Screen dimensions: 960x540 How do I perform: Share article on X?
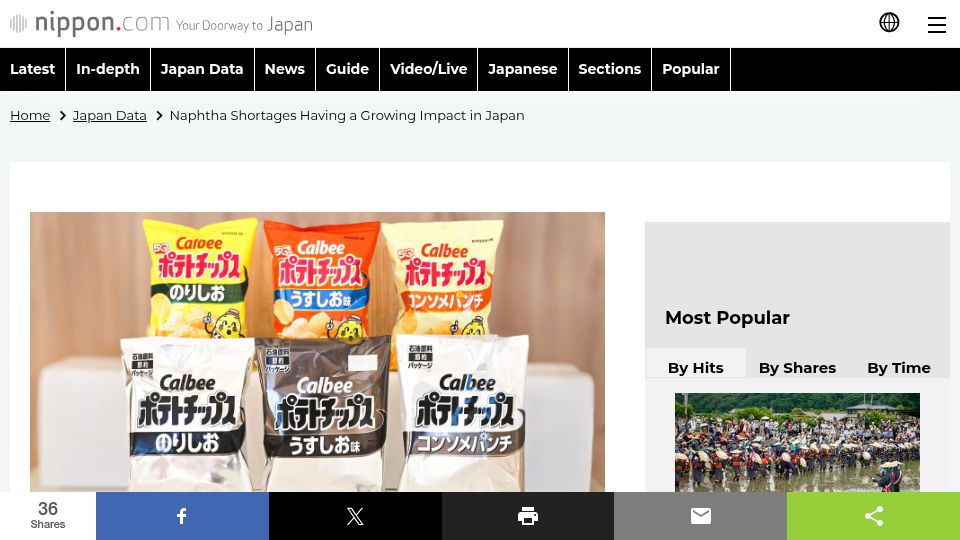355,516
